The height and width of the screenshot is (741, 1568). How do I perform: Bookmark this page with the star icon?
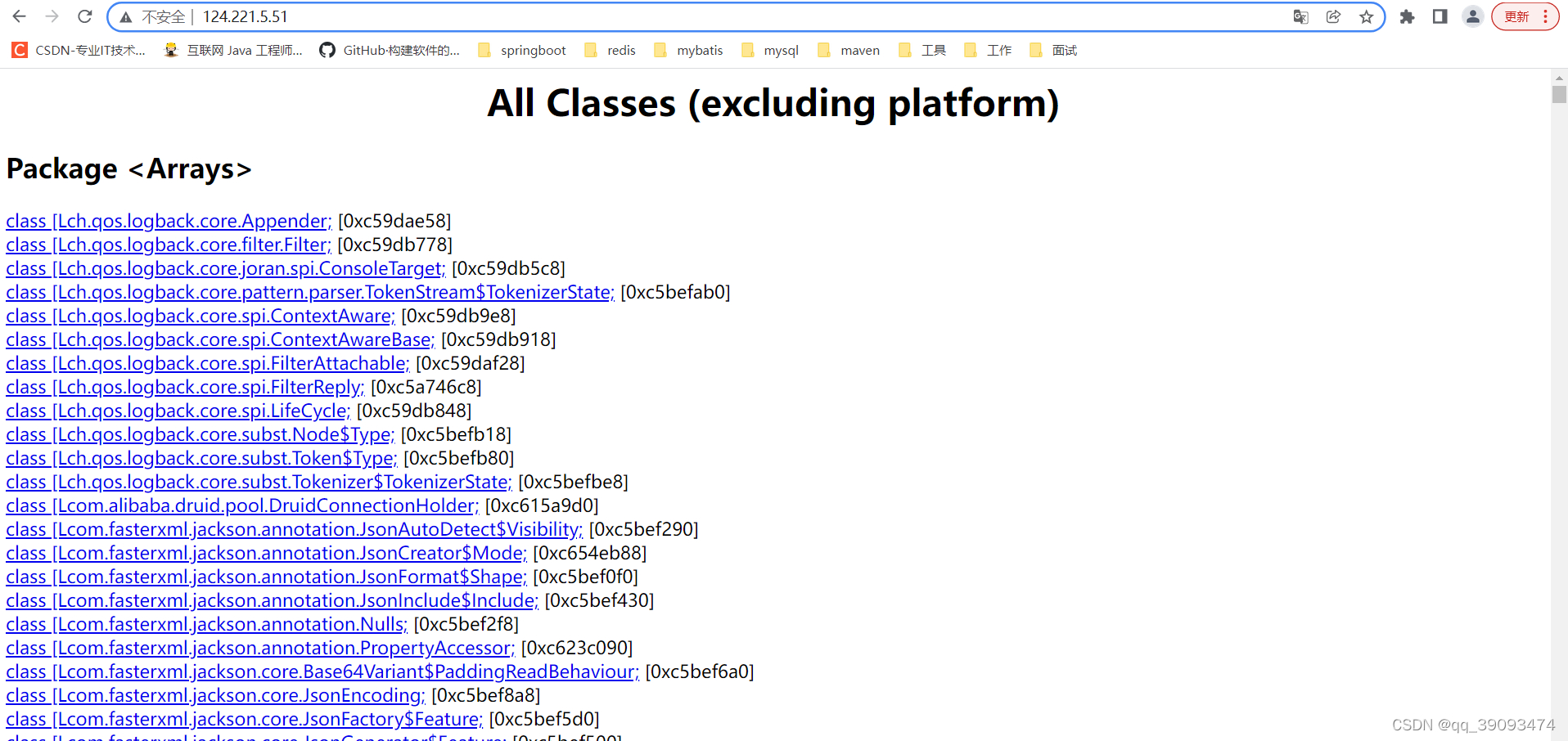click(x=1366, y=17)
